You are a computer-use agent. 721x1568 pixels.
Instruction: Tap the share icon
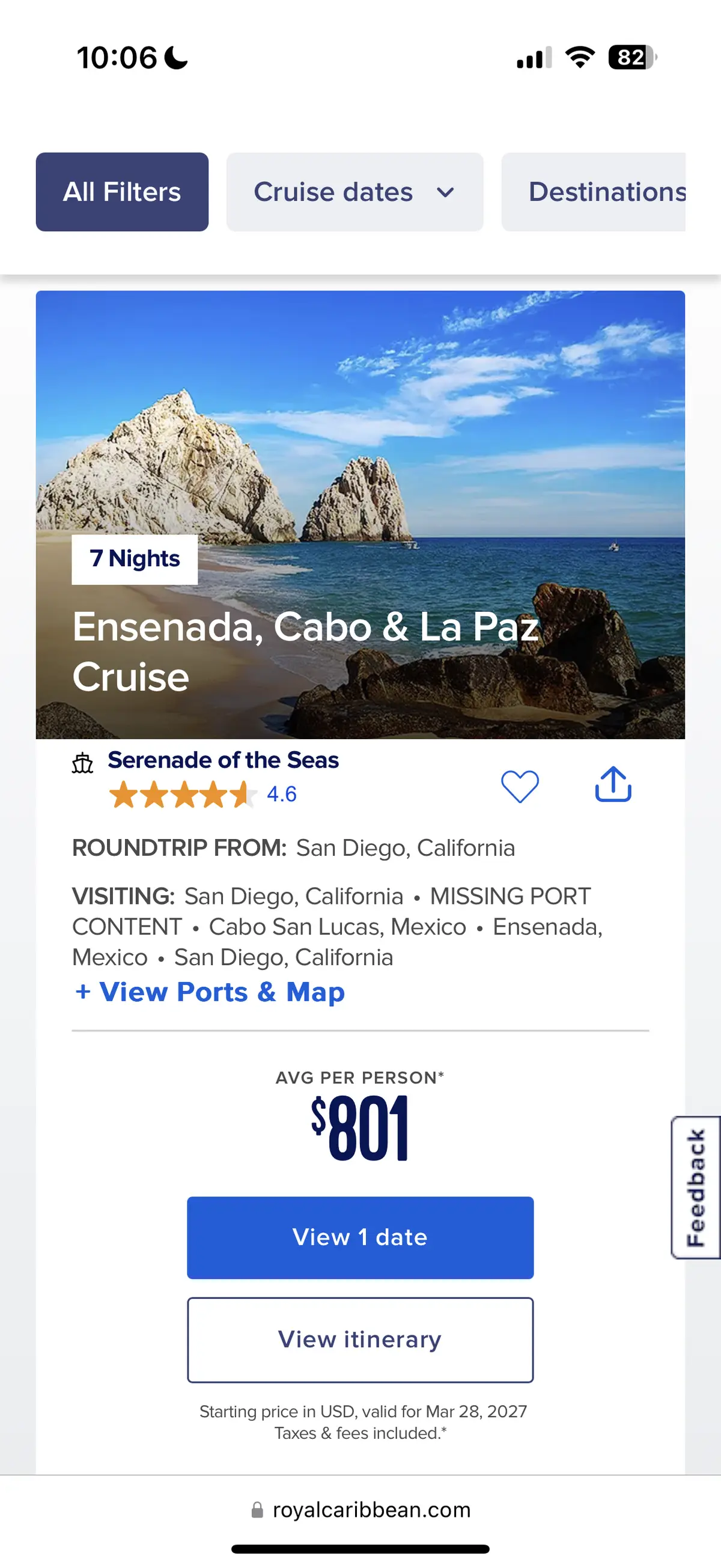pyautogui.click(x=613, y=785)
